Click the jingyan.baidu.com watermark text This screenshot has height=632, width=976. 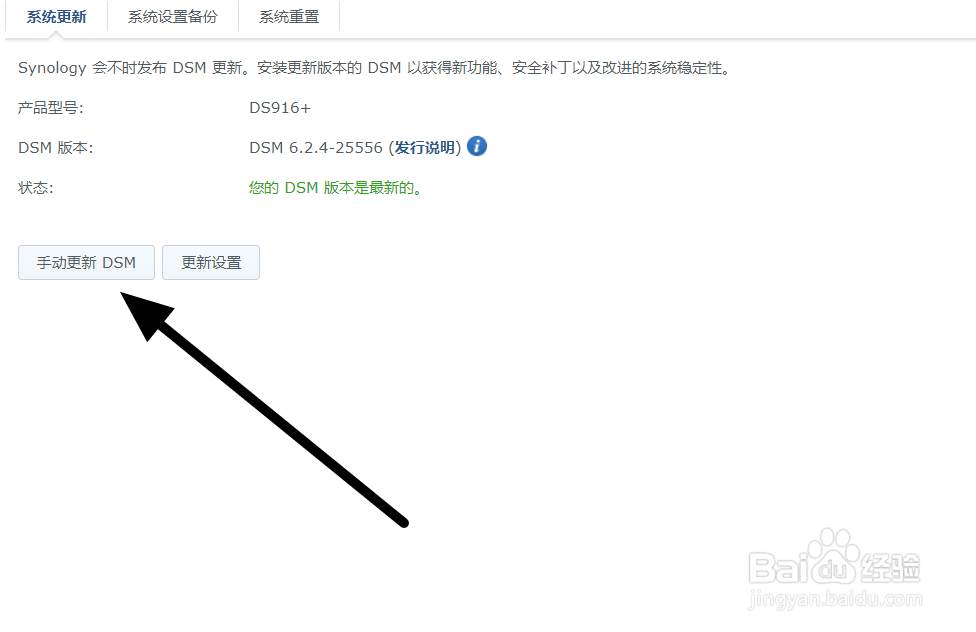point(835,599)
